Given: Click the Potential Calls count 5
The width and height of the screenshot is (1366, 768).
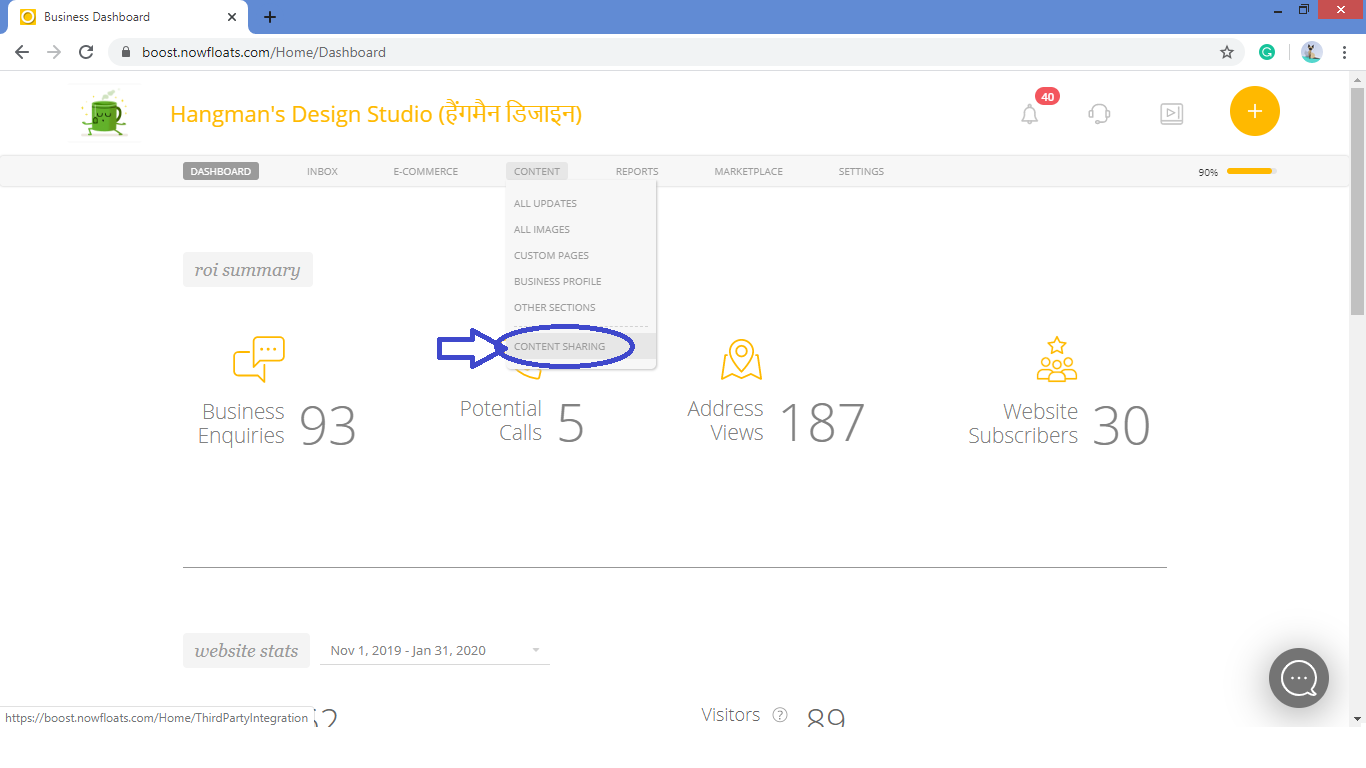Looking at the screenshot, I should [570, 423].
